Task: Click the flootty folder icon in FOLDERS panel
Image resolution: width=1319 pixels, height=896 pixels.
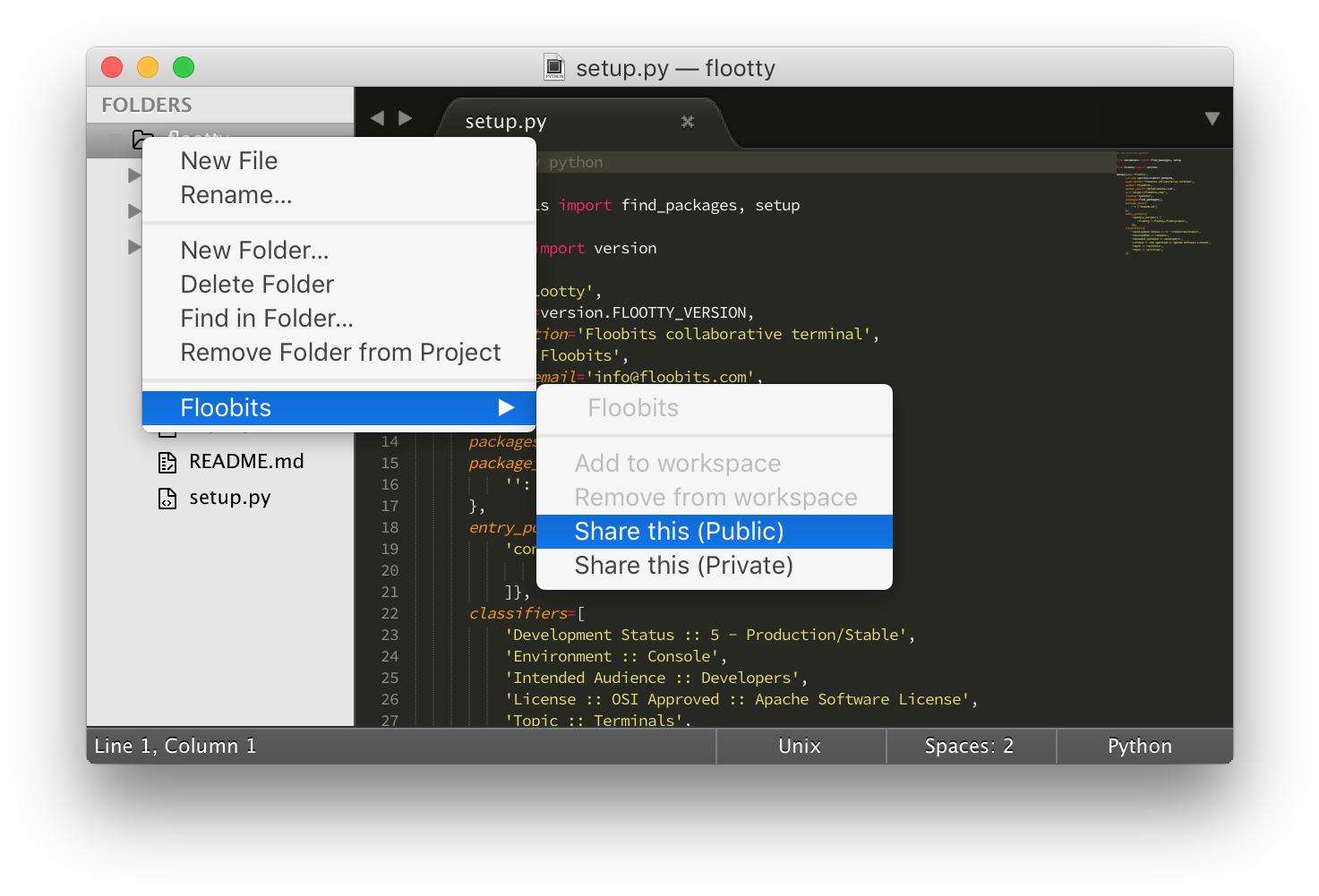Action: pyautogui.click(x=143, y=140)
